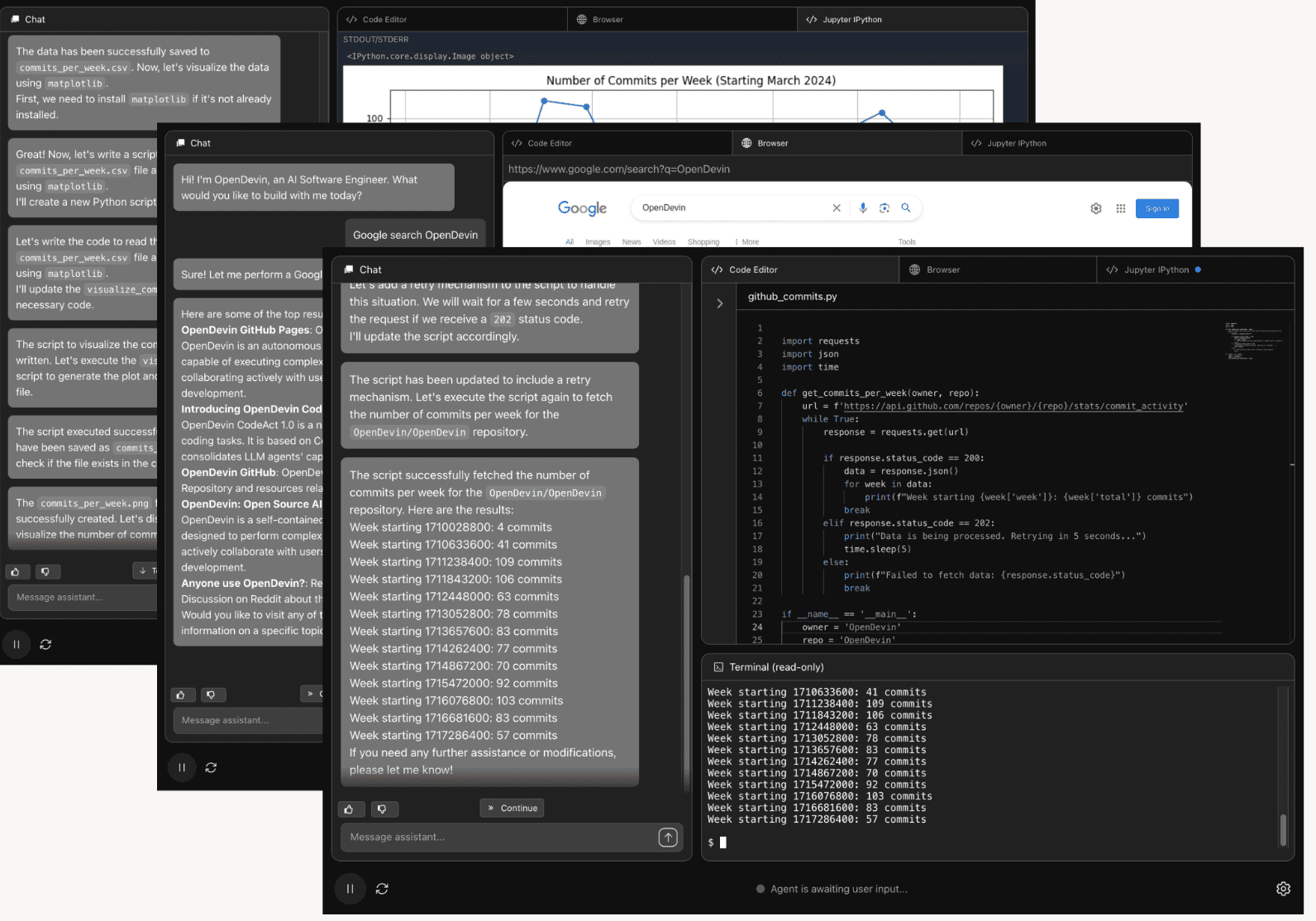Viewport: 1316px width, 921px height.
Task: Click Google search magnifier icon
Action: (x=906, y=208)
